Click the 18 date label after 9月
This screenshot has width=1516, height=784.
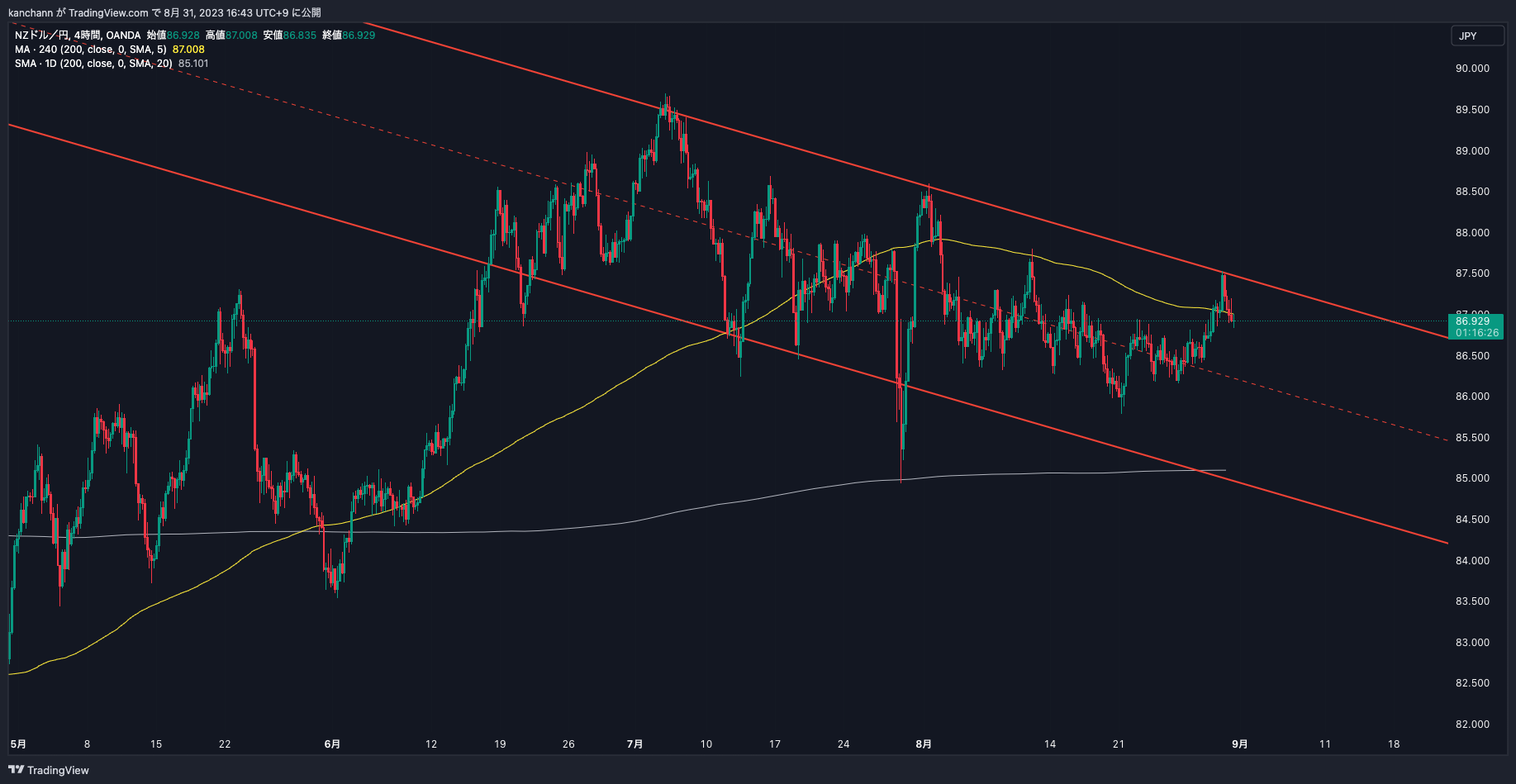1394,744
